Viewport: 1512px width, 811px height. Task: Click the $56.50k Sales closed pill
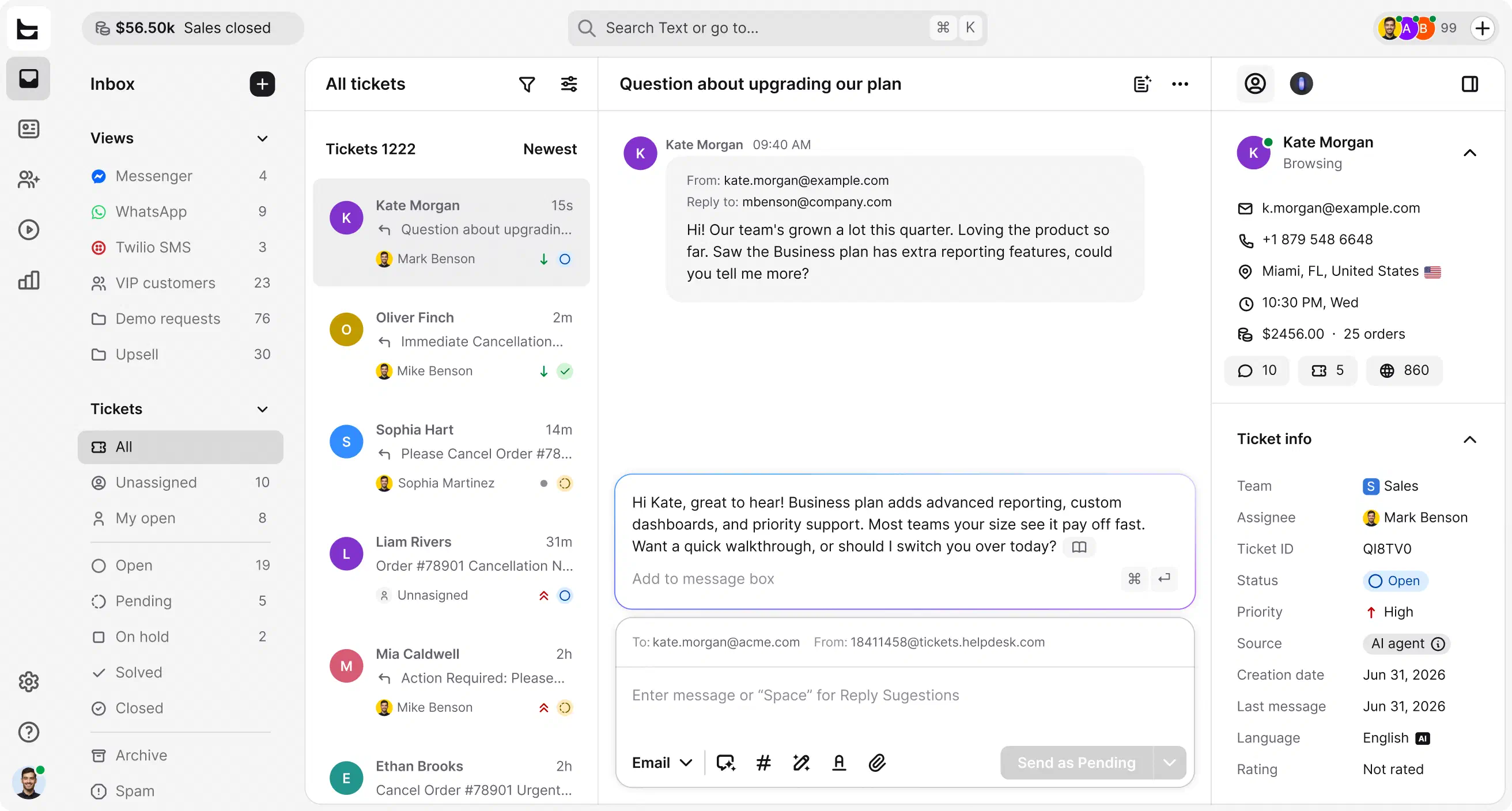192,28
